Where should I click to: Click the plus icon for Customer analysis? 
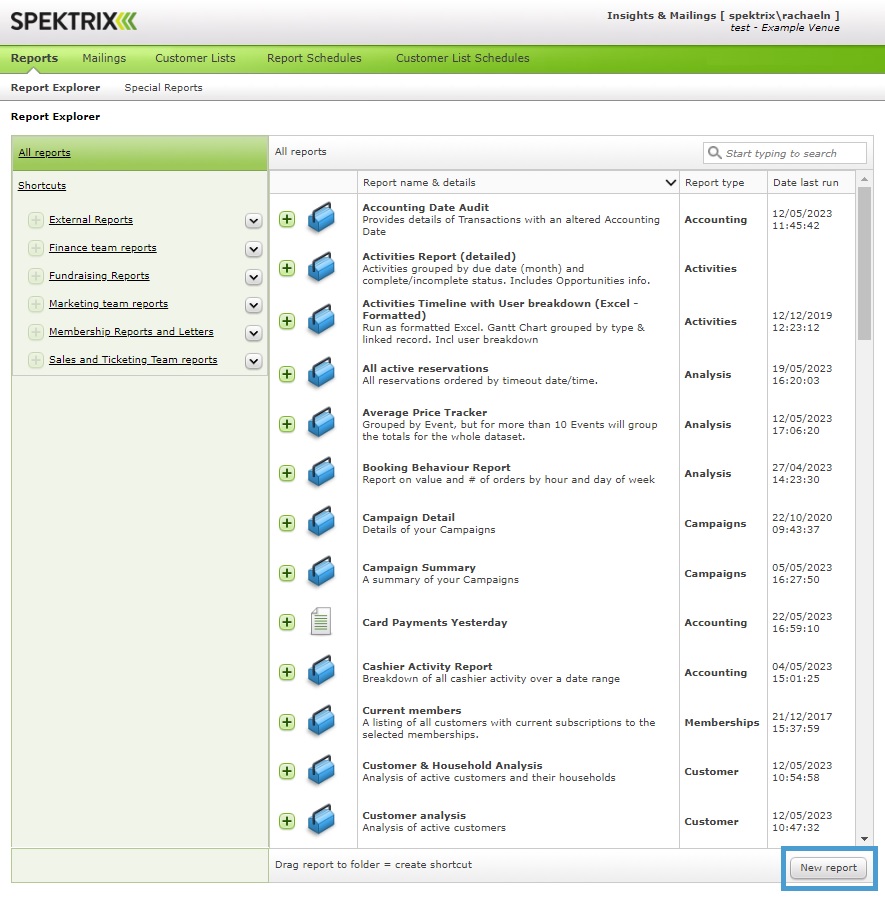(287, 821)
